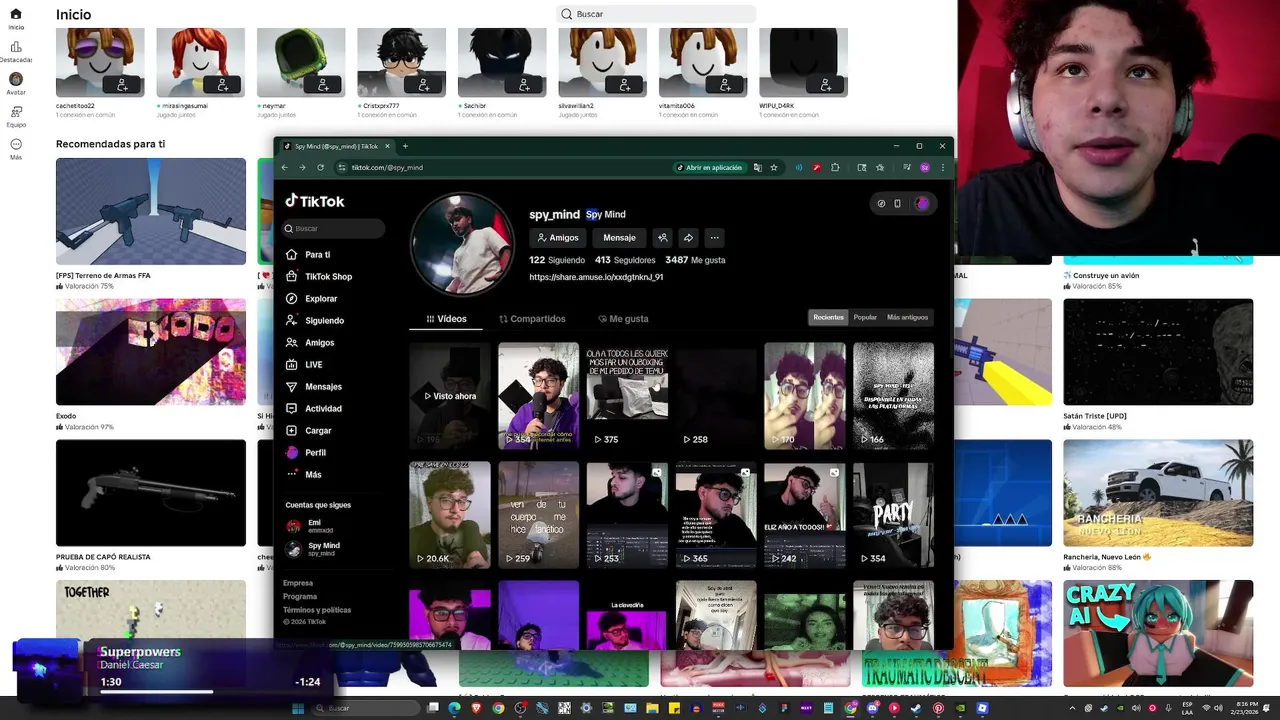1280x720 pixels.
Task: Click the Windows Start button
Action: [298, 708]
